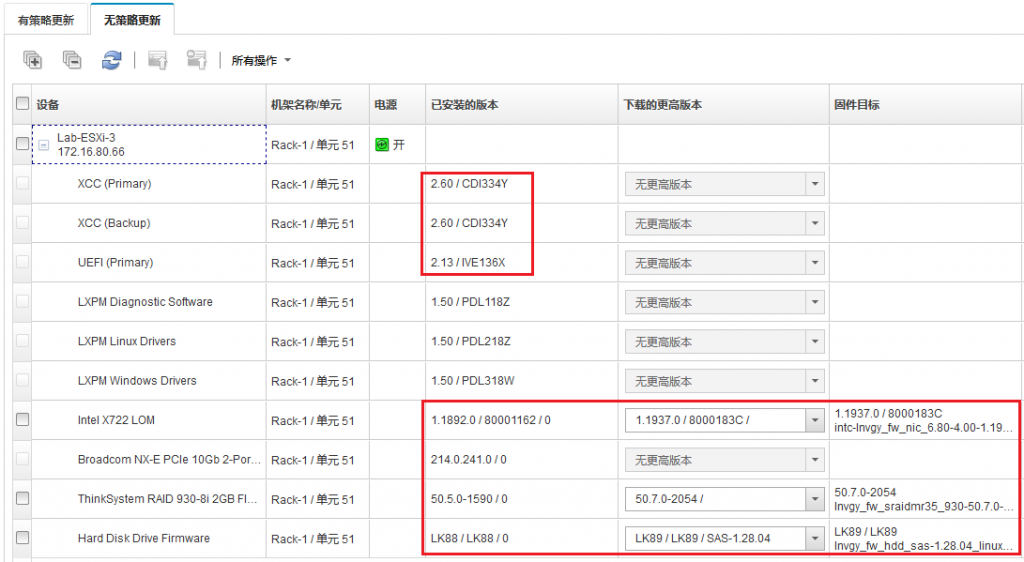The height and width of the screenshot is (562, 1024).
Task: Click firmware target 1.1937.0 / 8000183C
Action: point(888,413)
